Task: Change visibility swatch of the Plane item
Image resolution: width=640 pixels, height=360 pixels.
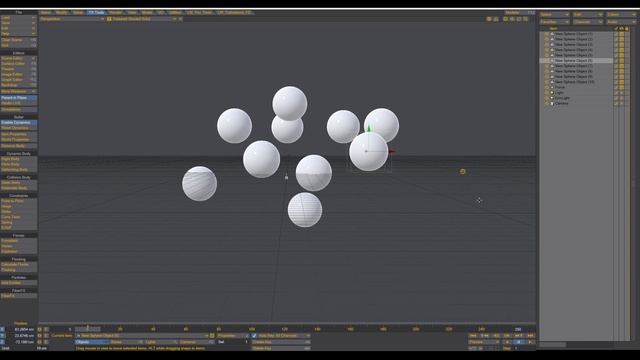Action: coord(622,87)
